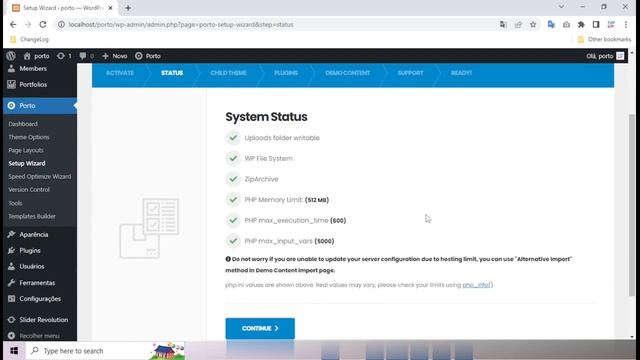Click PHP max_execution_time check icon
This screenshot has width=640, height=360.
[233, 220]
